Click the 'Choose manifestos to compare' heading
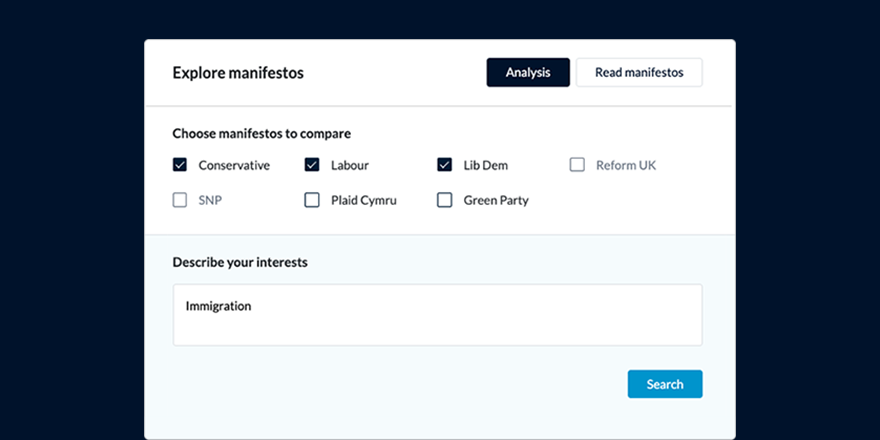Screen dimensions: 880x440 coord(261,133)
